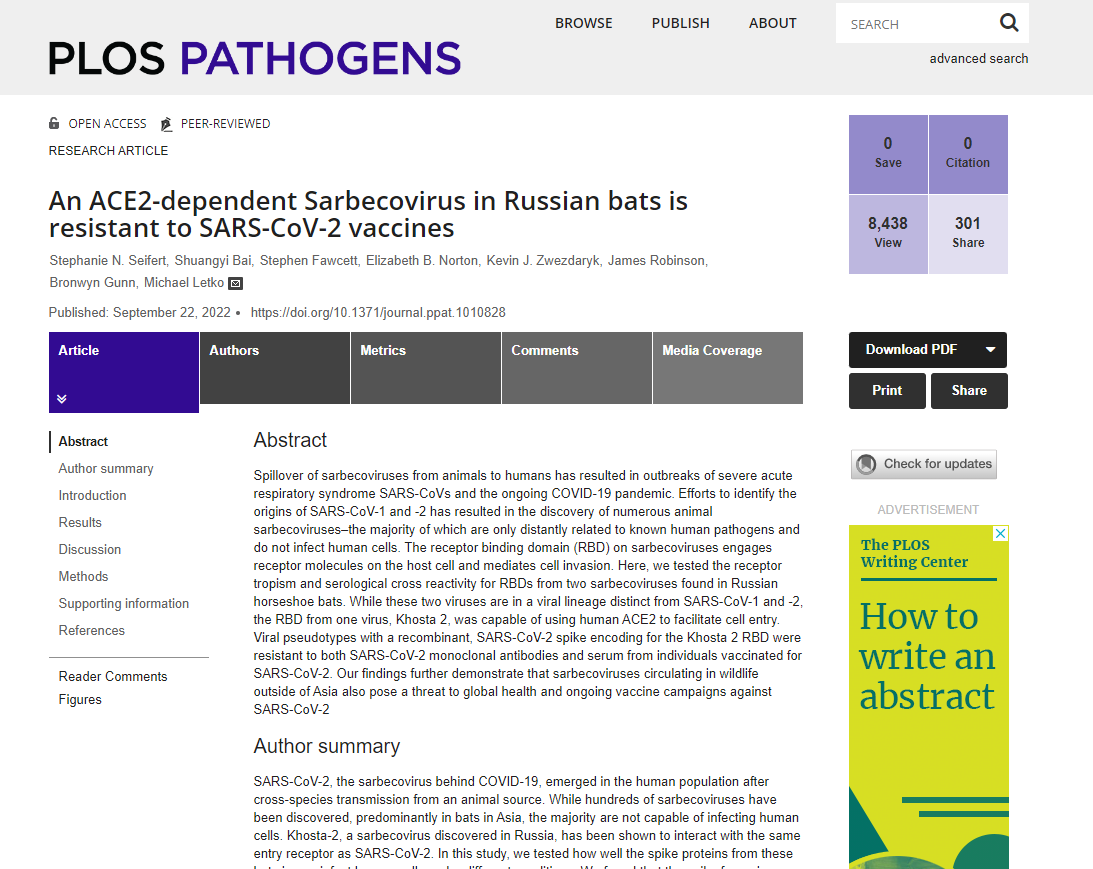Image resolution: width=1093 pixels, height=869 pixels.
Task: Expand the Download PDF dropdown arrow
Action: [x=990, y=350]
